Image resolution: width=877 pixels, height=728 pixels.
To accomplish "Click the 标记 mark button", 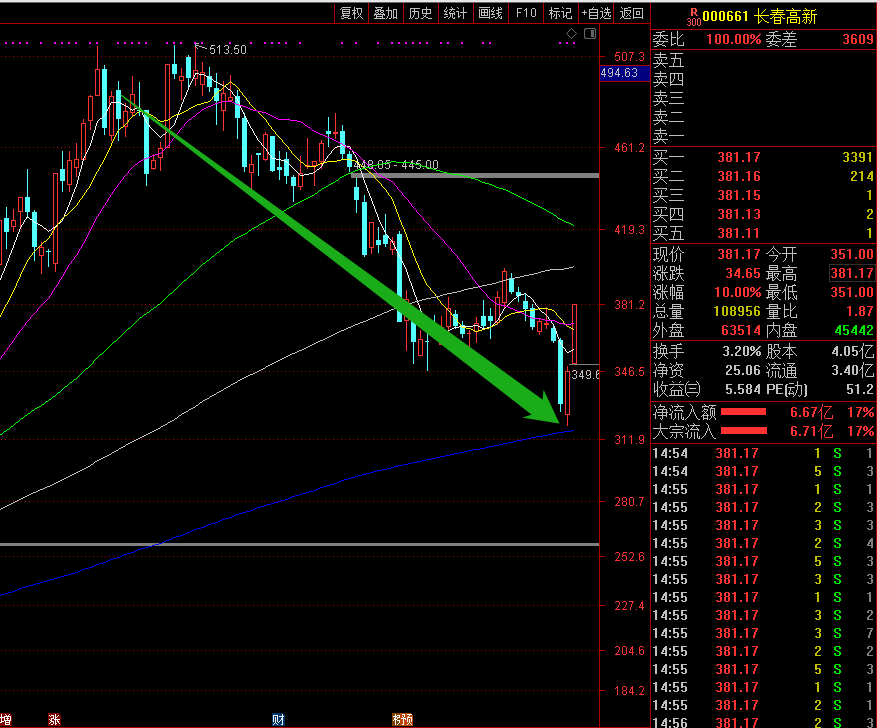I will click(560, 13).
